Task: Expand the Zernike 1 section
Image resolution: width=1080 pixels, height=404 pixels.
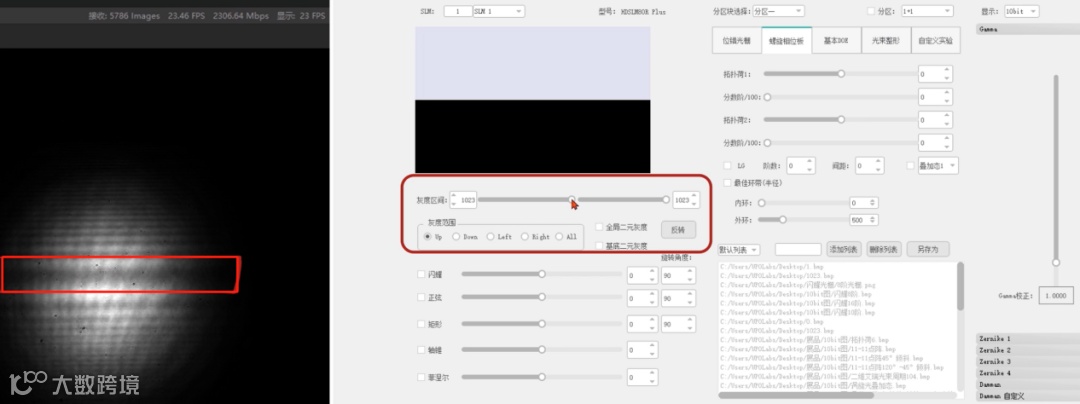Action: [x=1028, y=339]
